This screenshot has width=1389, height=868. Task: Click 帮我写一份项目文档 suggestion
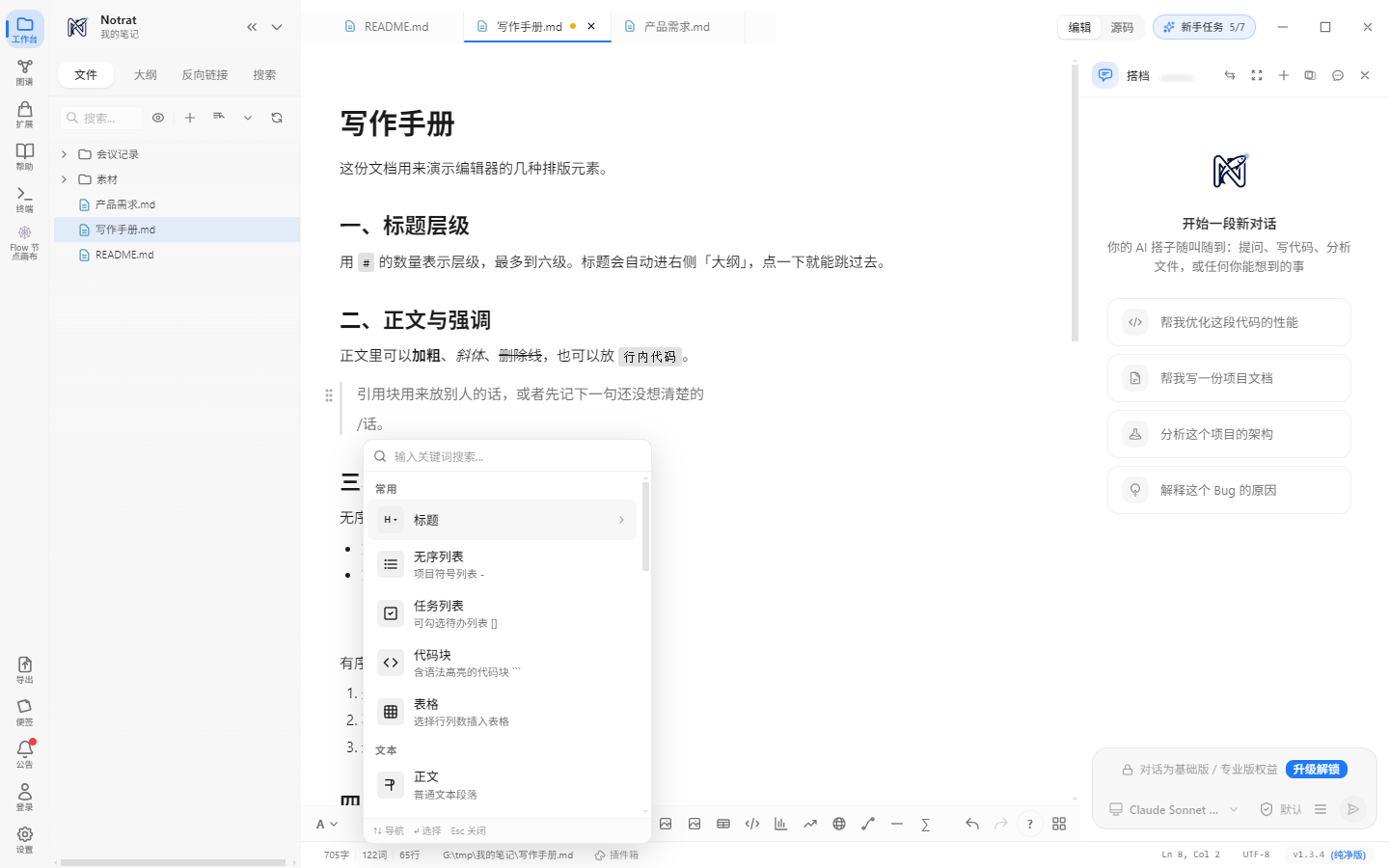pyautogui.click(x=1229, y=378)
